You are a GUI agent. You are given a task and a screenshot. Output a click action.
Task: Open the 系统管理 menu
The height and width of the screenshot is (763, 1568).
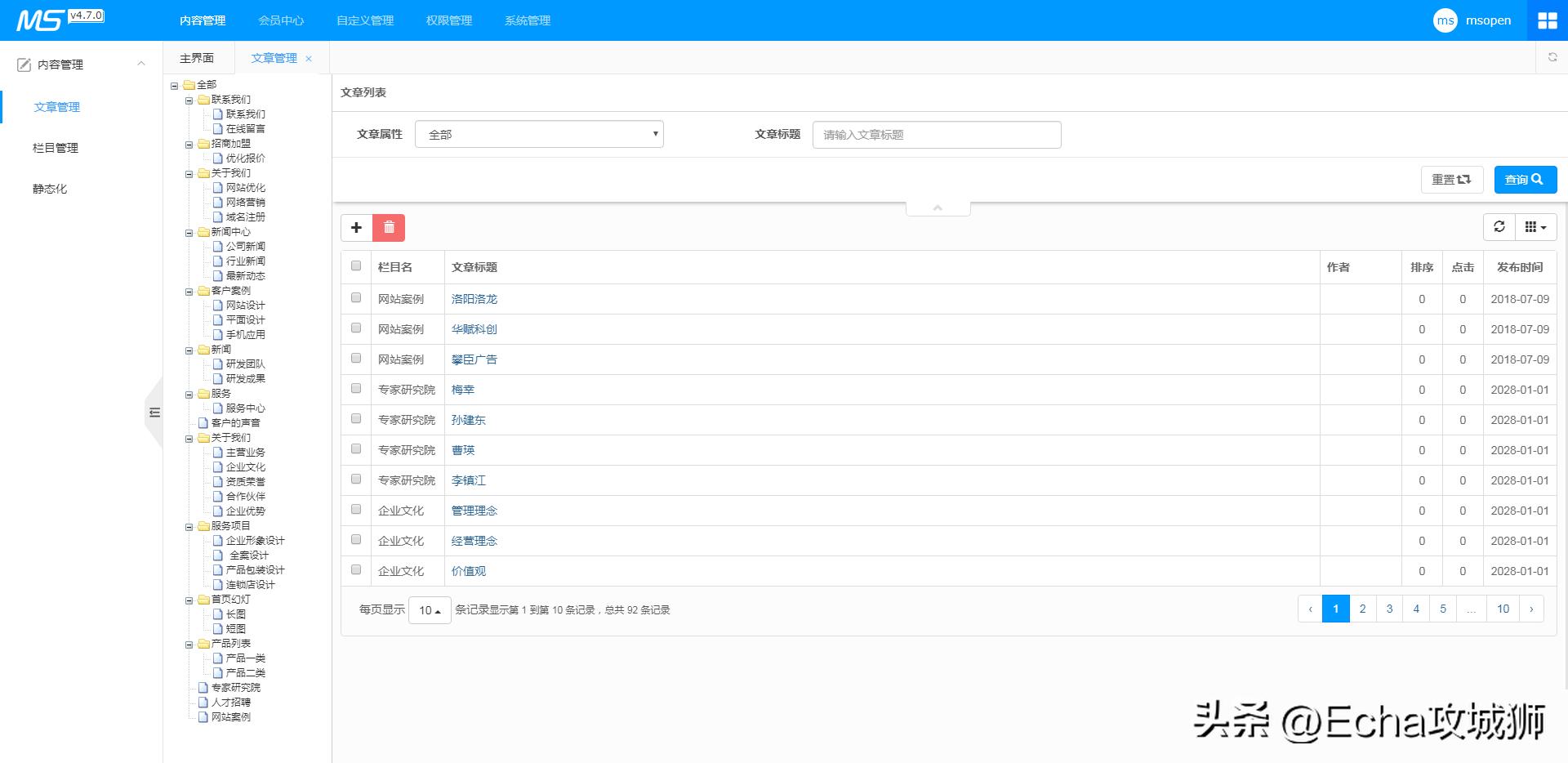pos(527,20)
